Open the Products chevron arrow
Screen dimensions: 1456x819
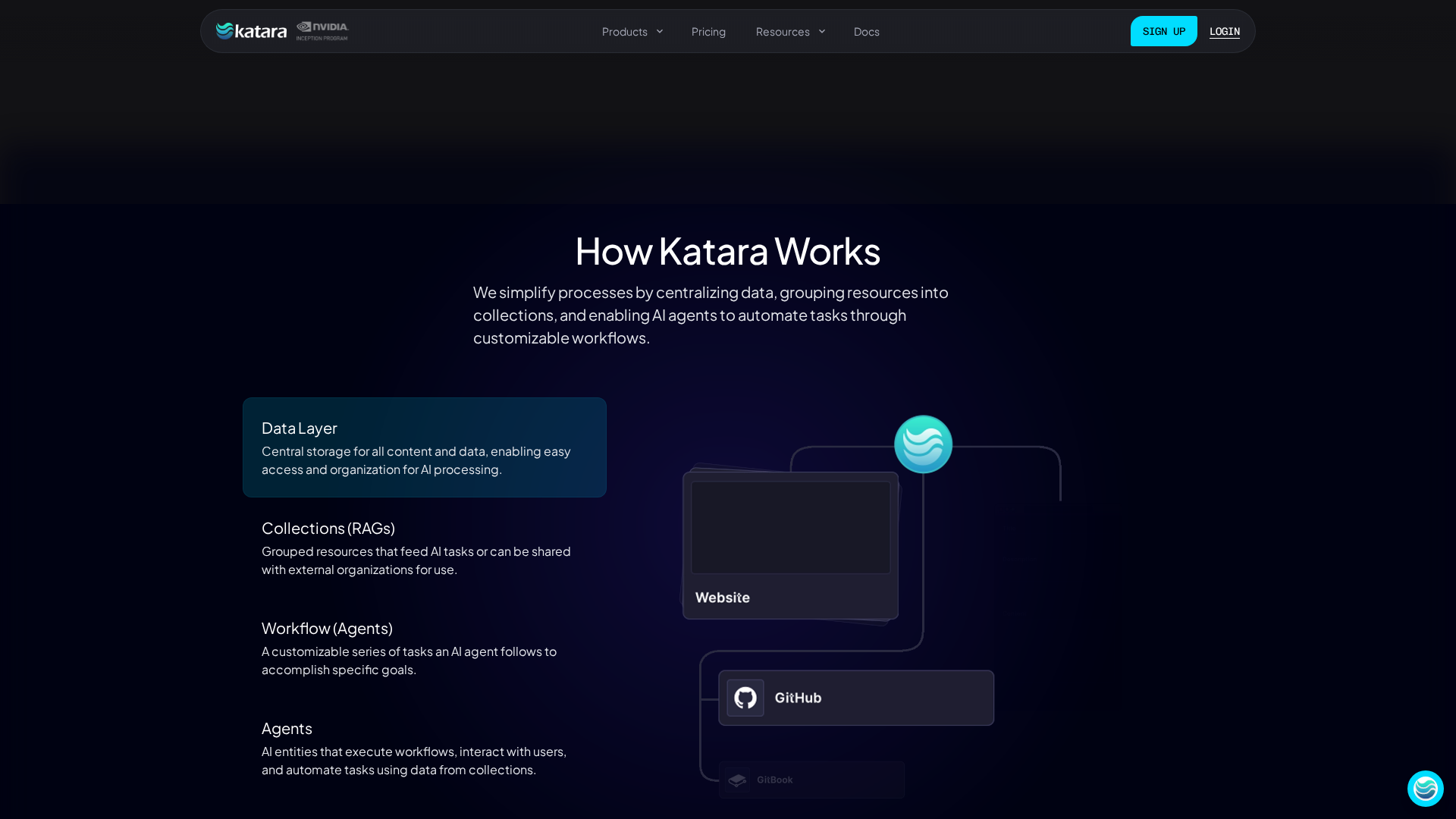point(659,31)
